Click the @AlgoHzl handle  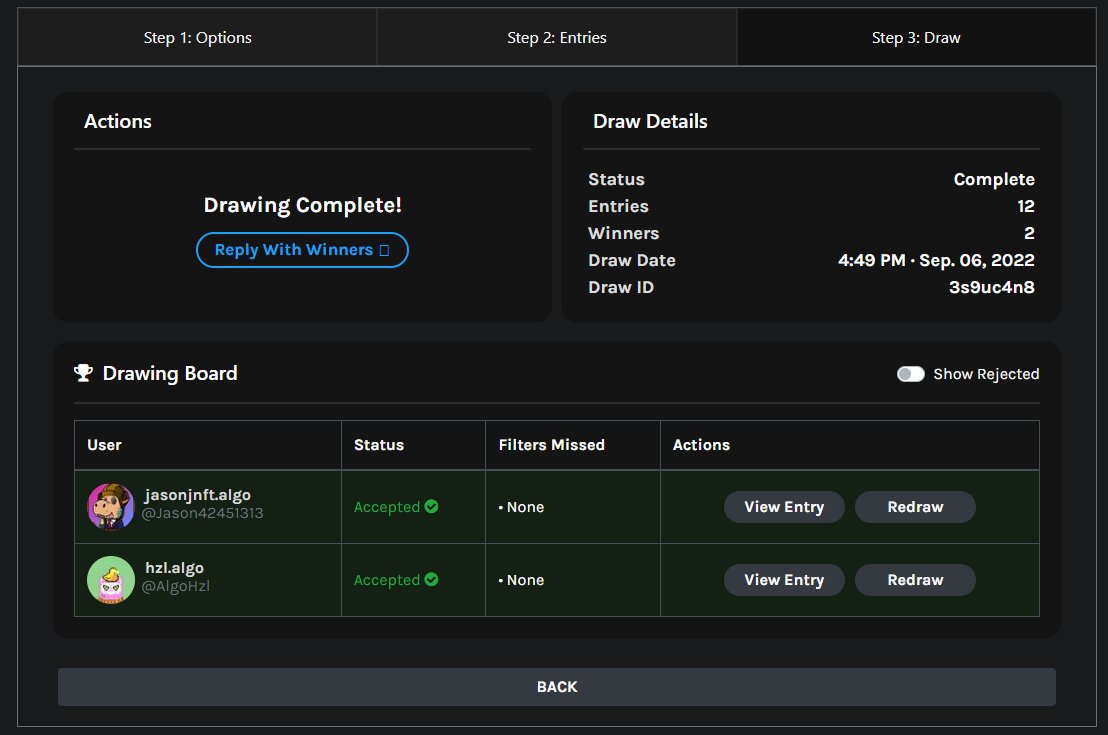tap(175, 587)
